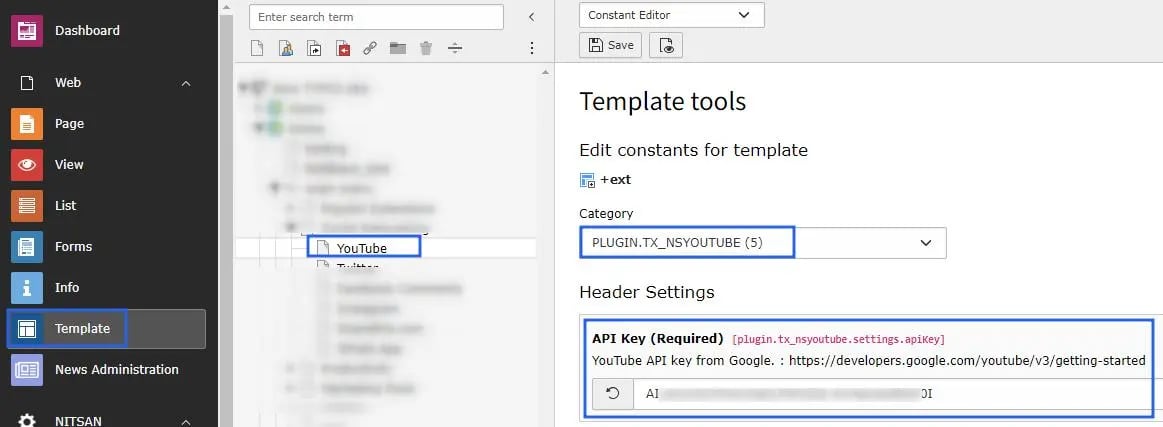The image size is (1163, 427).
Task: Open the Info module icon
Action: [27, 288]
